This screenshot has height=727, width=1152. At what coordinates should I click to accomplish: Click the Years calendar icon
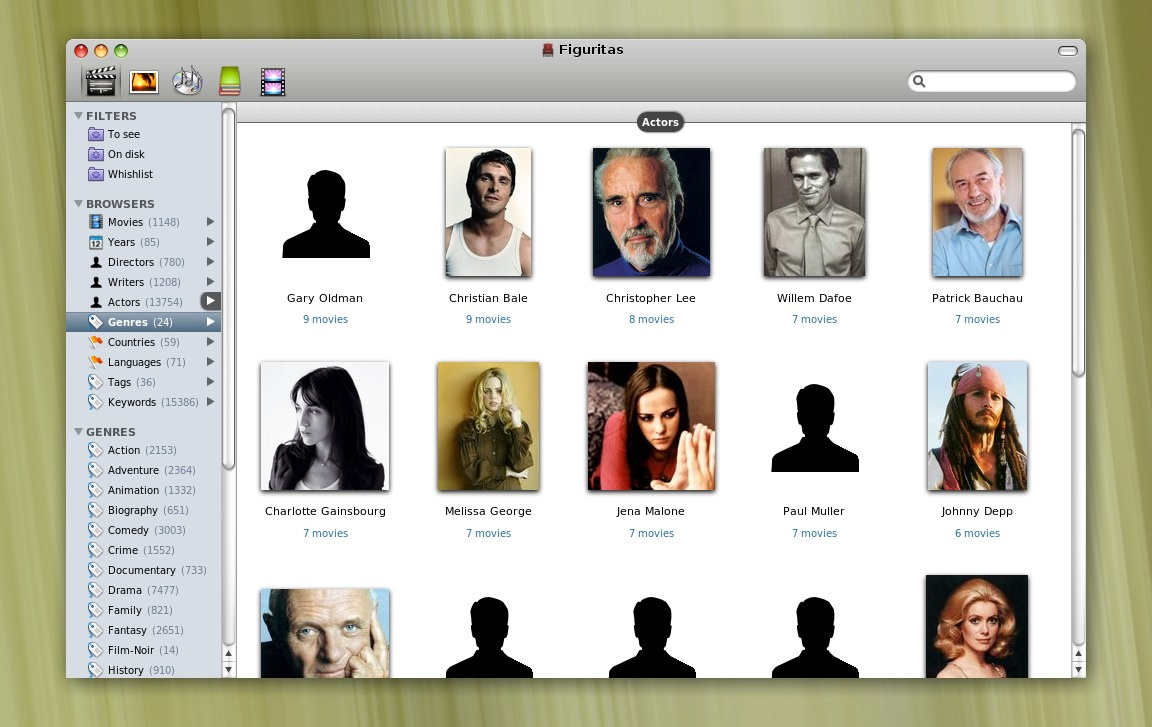[x=96, y=242]
